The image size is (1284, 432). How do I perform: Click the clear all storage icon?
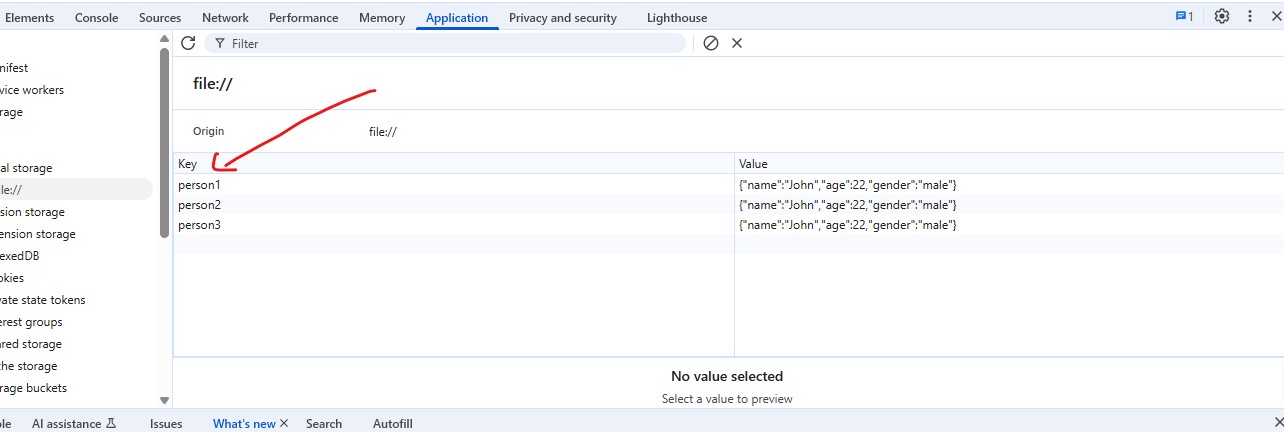[711, 43]
